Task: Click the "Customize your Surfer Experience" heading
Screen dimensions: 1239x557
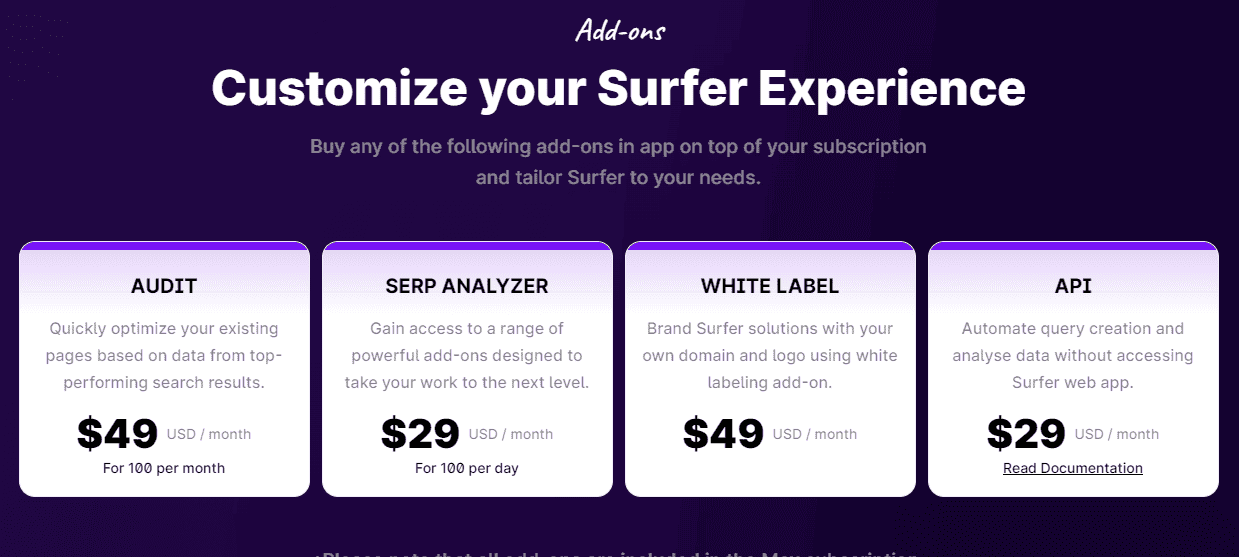Action: point(618,88)
